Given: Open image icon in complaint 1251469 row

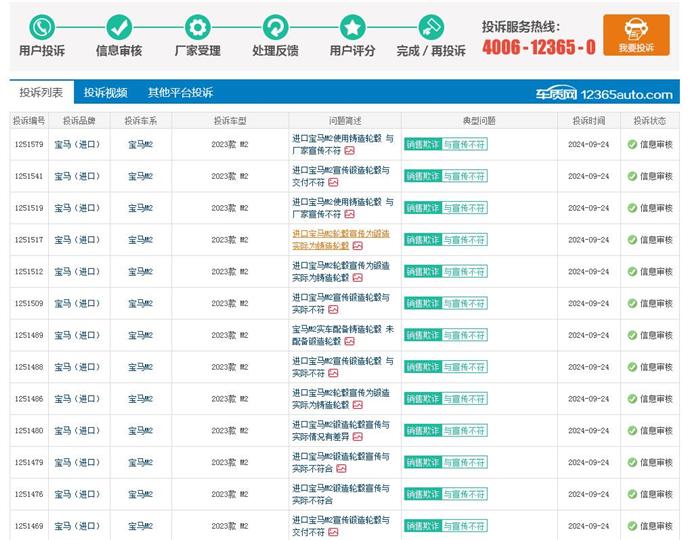Looking at the screenshot, I should [333, 532].
